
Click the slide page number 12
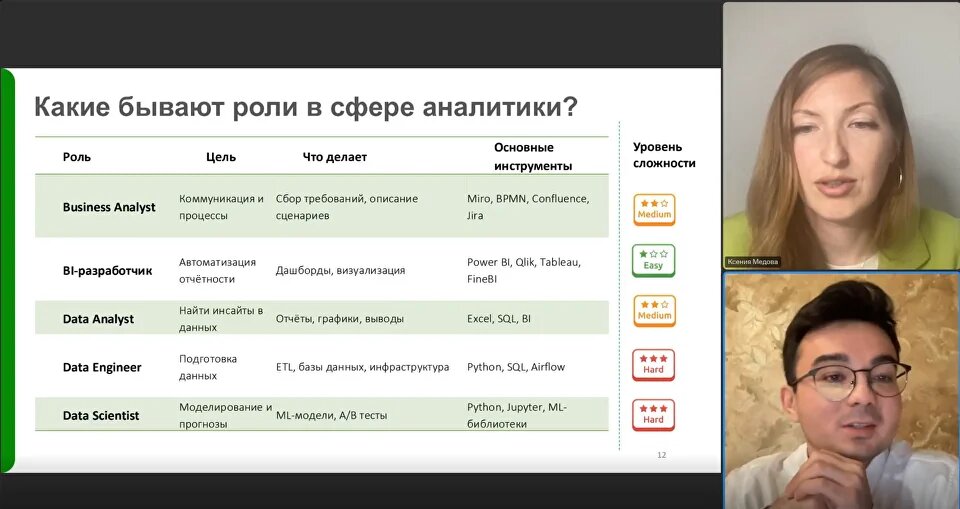[x=661, y=455]
